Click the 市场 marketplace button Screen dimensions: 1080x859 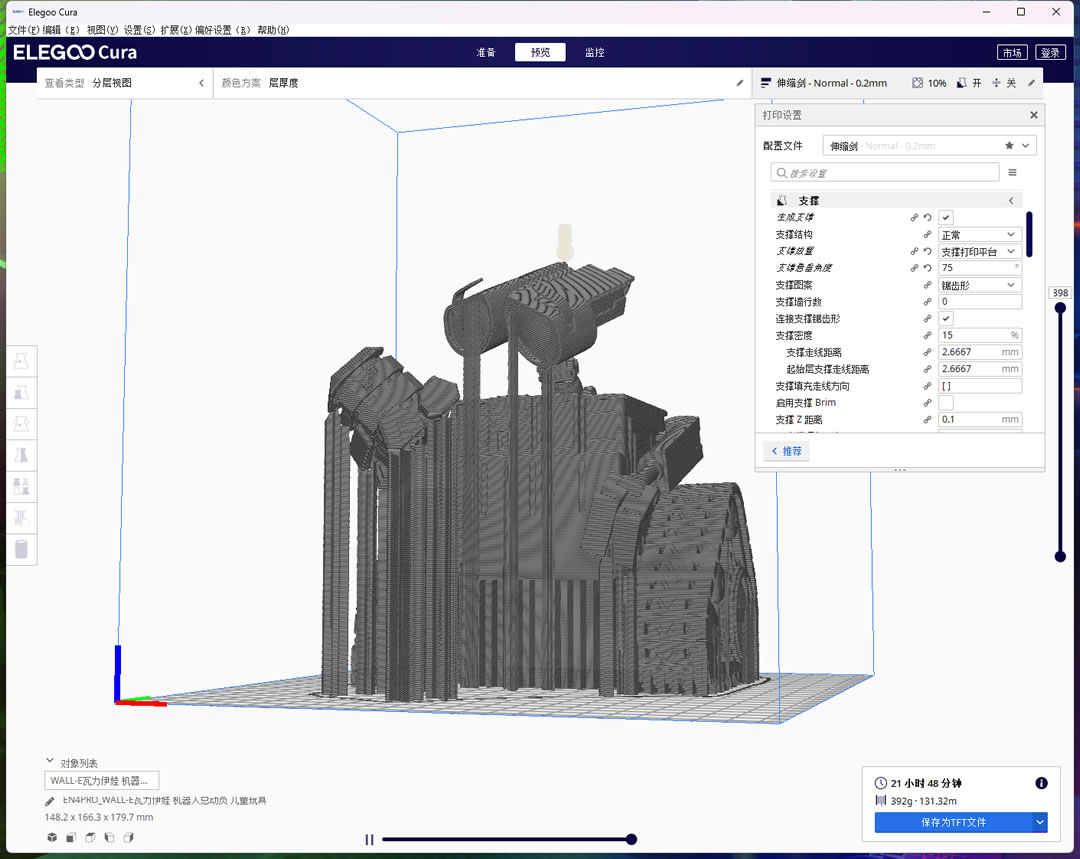[1012, 52]
